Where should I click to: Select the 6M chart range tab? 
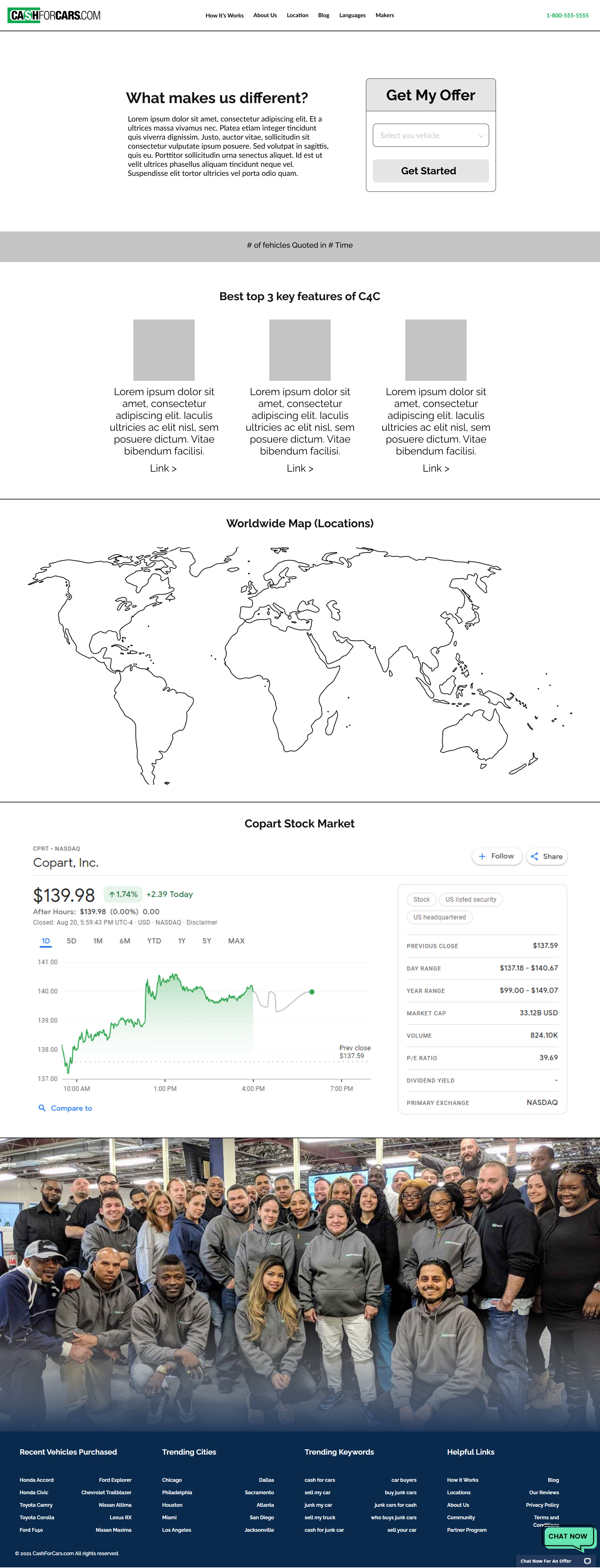coord(125,940)
